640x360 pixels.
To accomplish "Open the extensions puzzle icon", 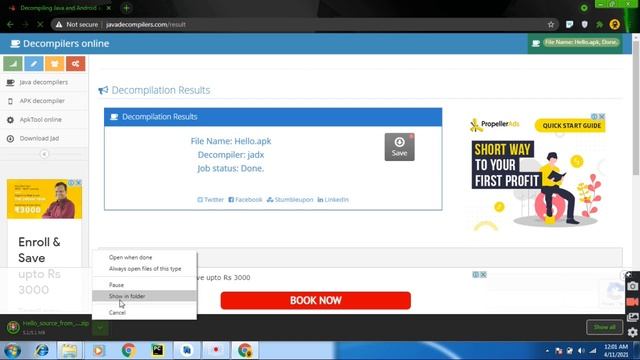I will [599, 24].
